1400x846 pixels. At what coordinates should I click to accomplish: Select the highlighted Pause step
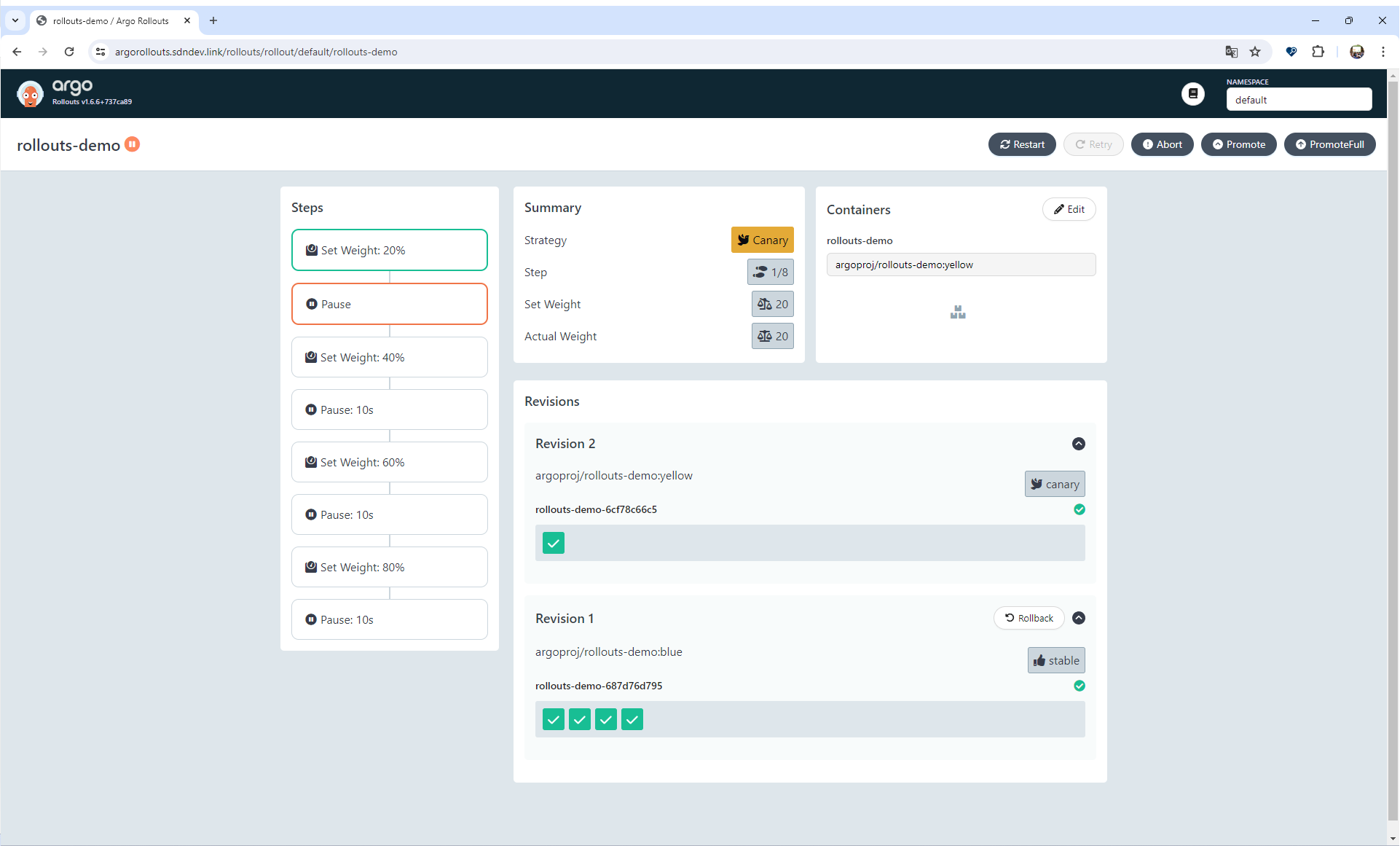[390, 304]
